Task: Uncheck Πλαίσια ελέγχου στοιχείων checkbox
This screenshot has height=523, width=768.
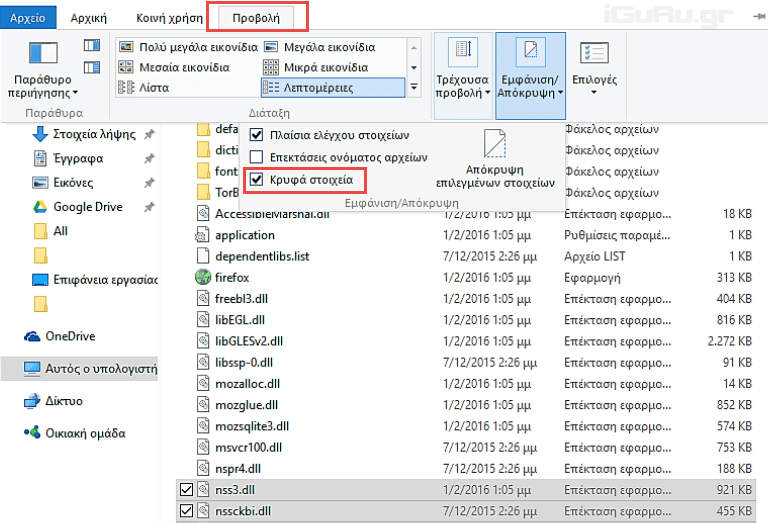Action: click(x=256, y=135)
